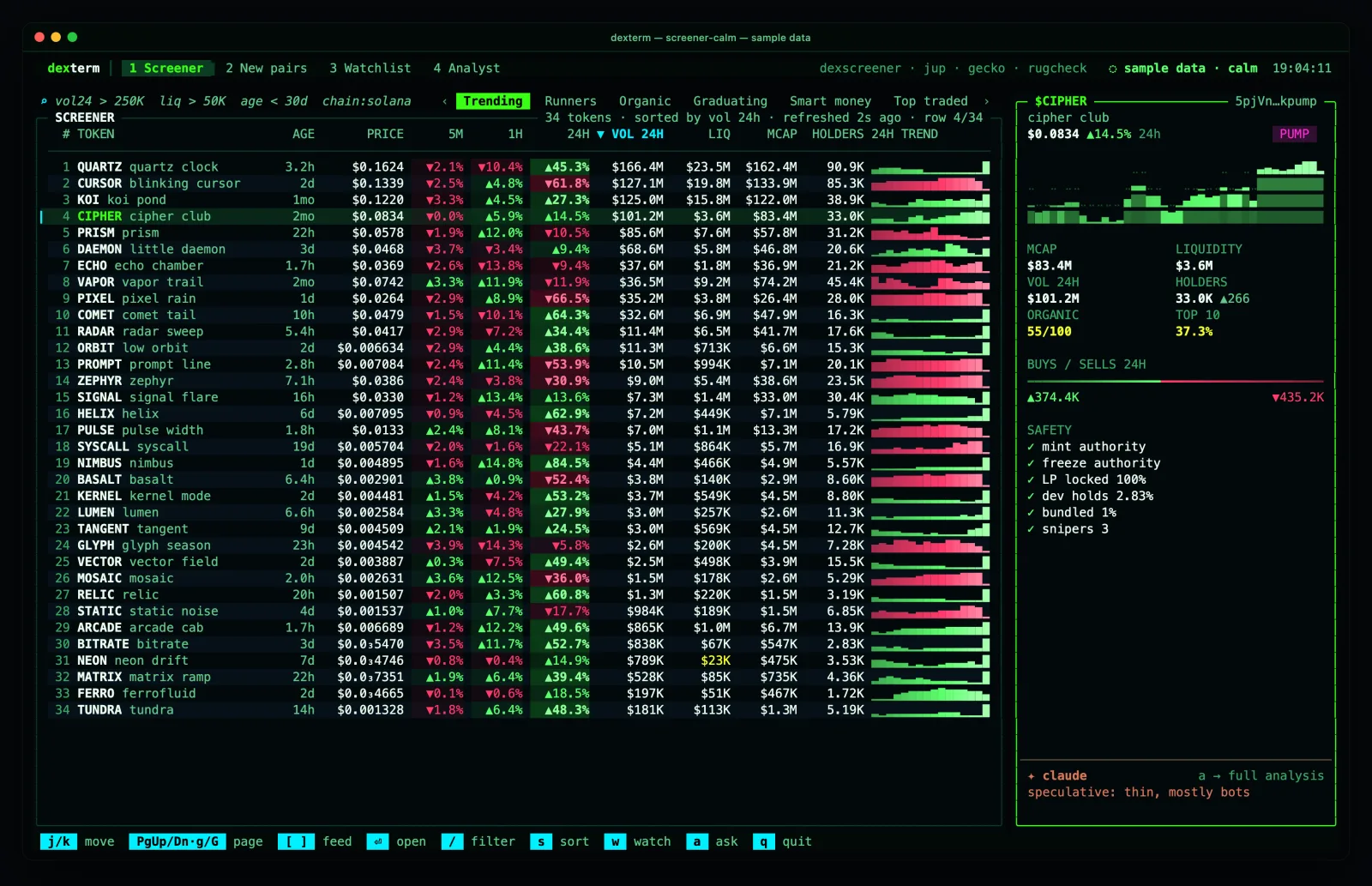
Task: Click the full analysis hint
Action: coord(1261,775)
